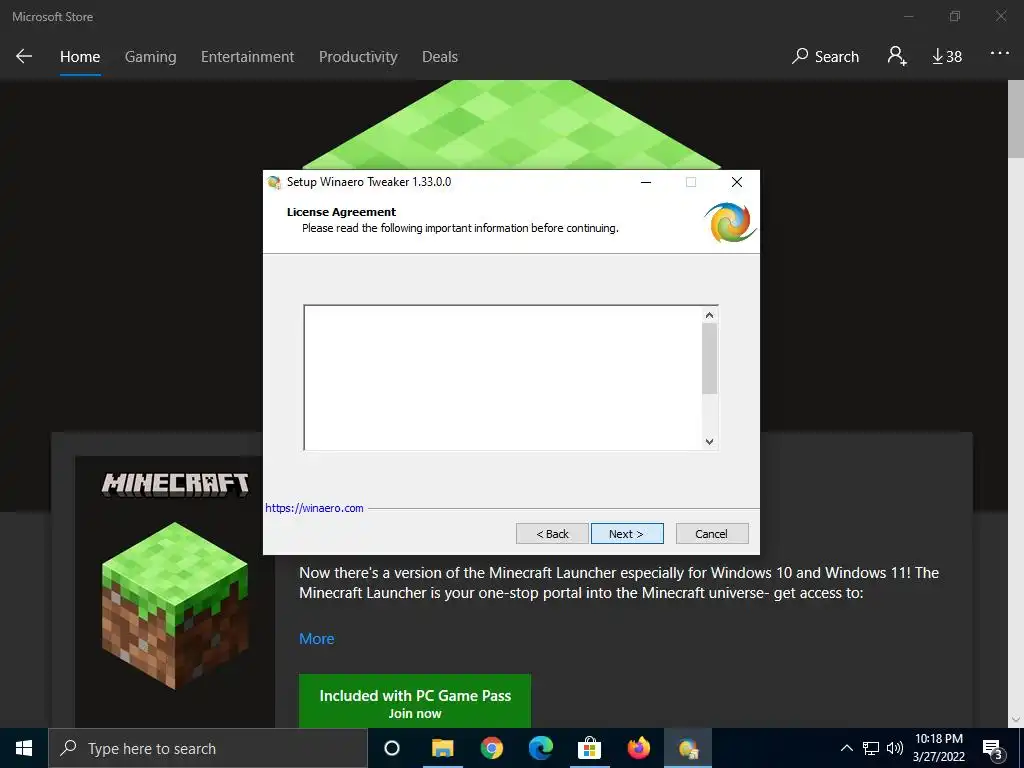This screenshot has height=768, width=1024.
Task: Click the MINECRAFT logo text
Action: click(175, 485)
